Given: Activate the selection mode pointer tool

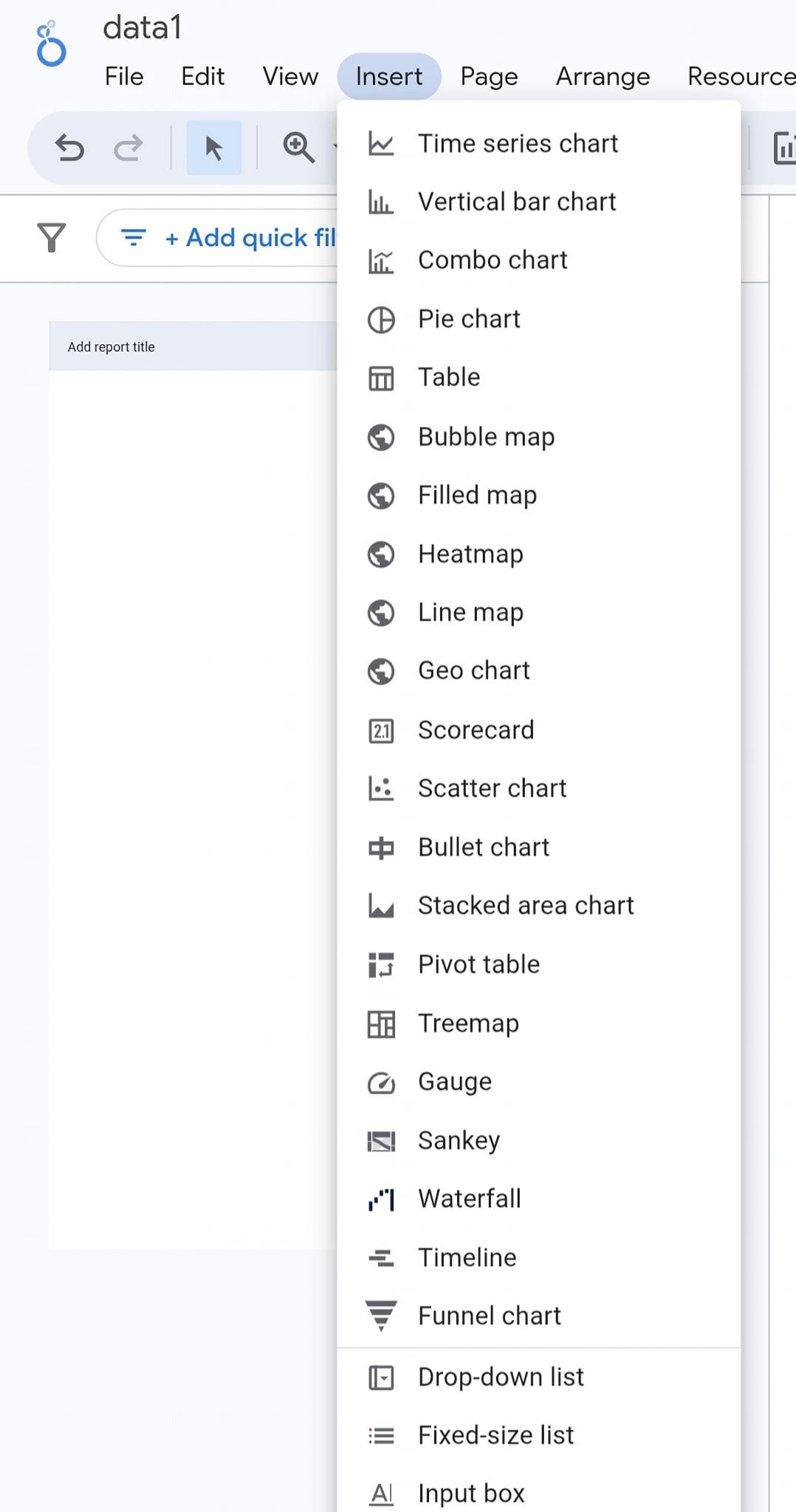Looking at the screenshot, I should 213,148.
